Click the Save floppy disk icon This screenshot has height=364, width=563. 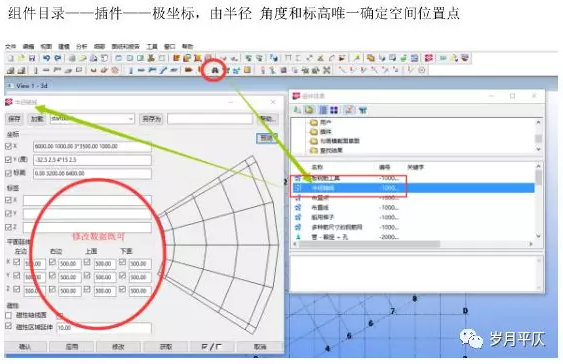point(32,58)
